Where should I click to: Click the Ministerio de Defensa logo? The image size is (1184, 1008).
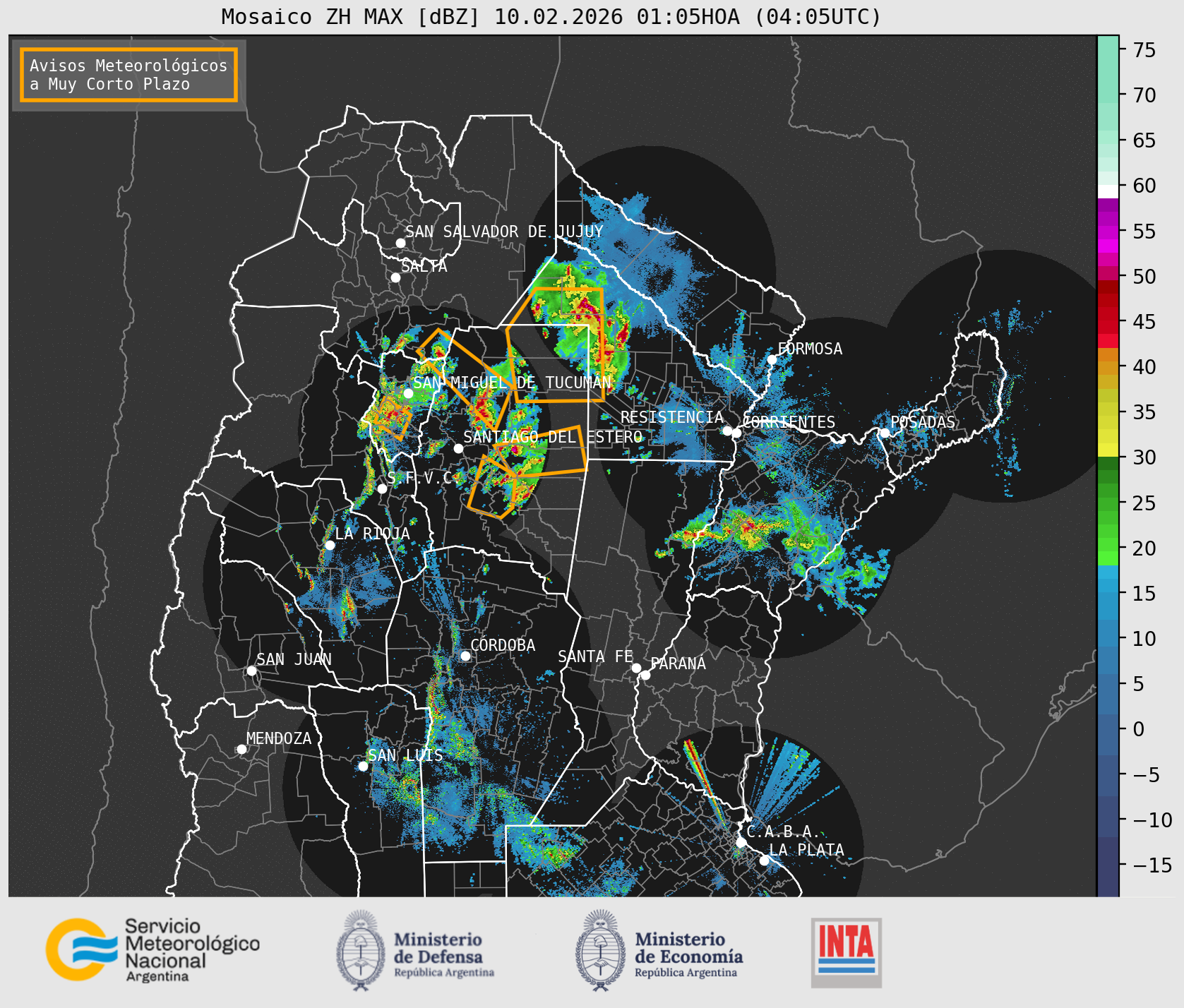click(415, 950)
